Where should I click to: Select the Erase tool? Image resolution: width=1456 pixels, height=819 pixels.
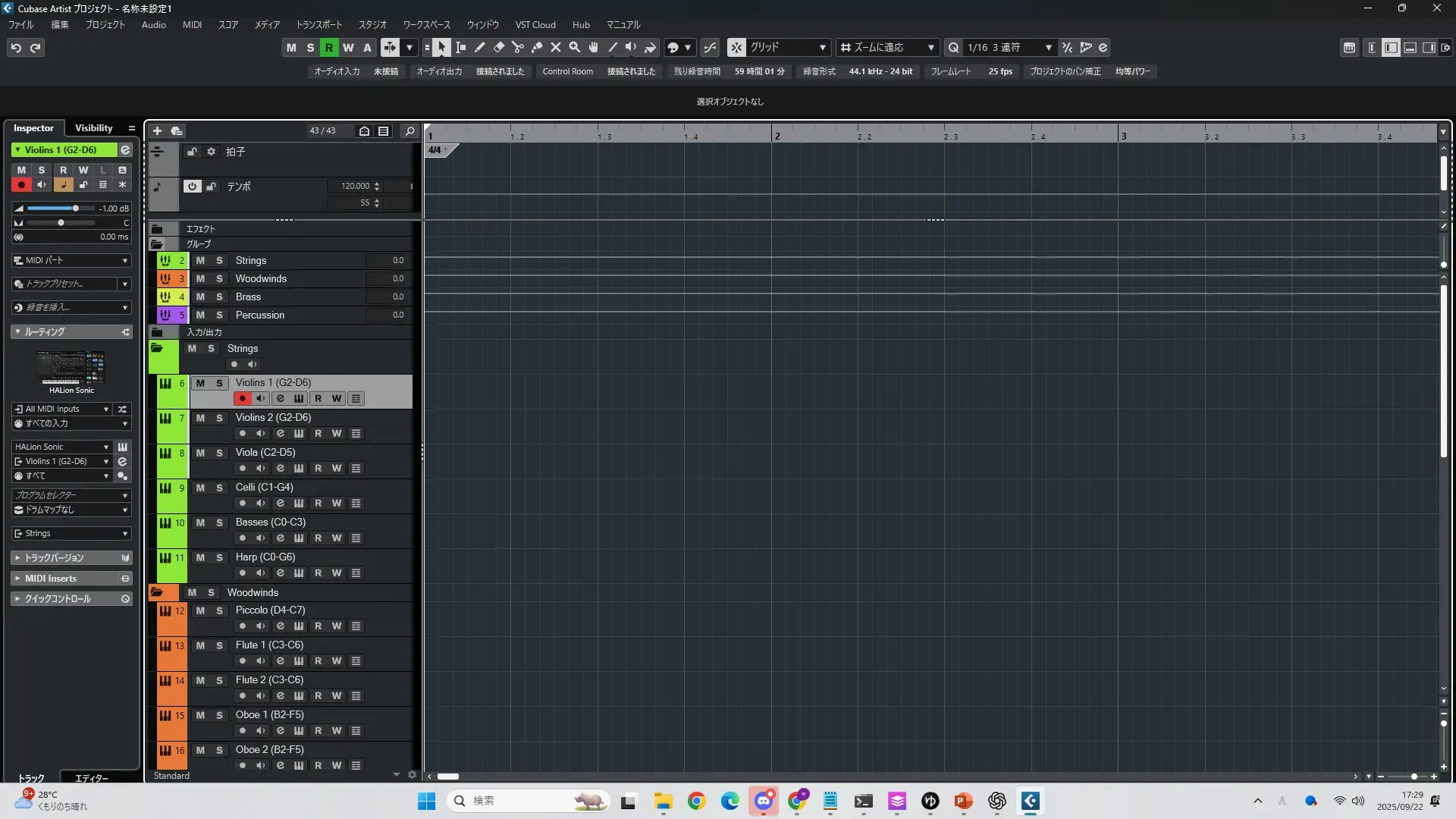coord(499,48)
